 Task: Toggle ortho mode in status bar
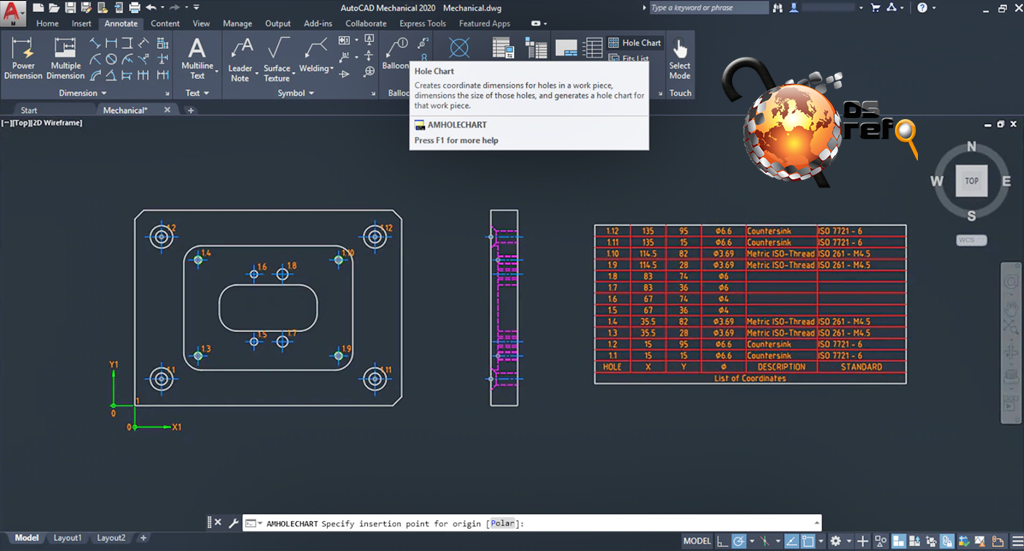click(722, 541)
